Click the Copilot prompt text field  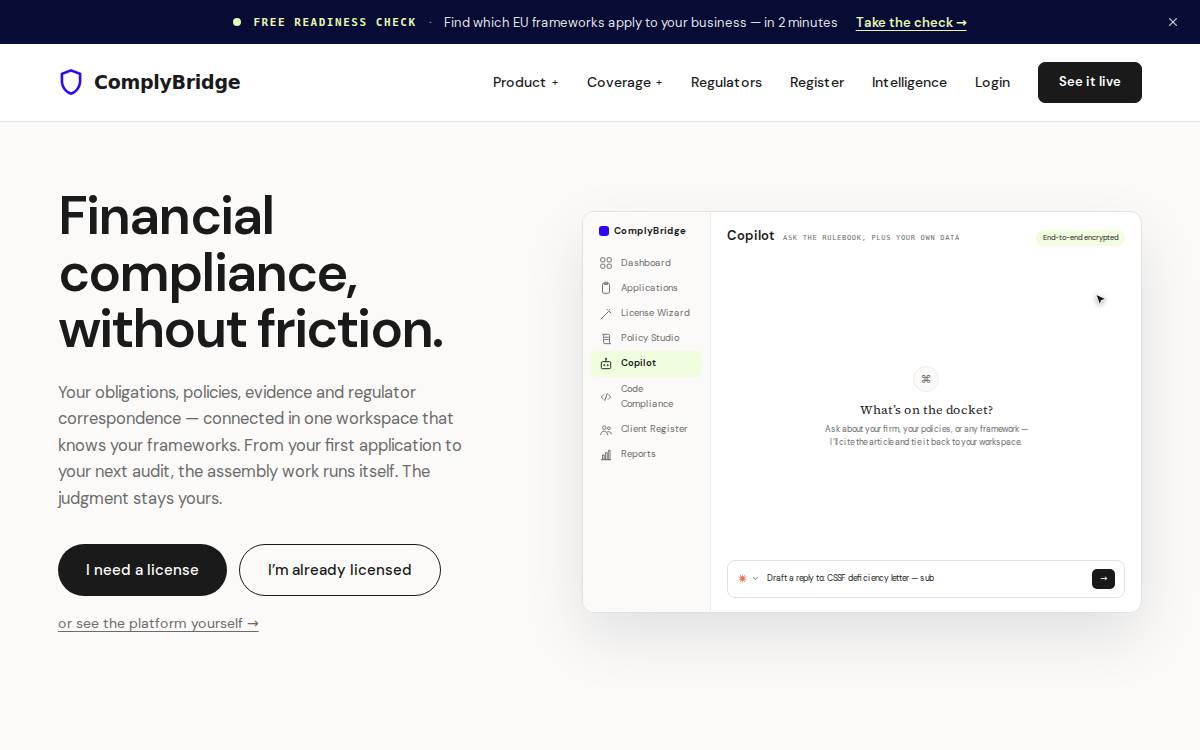pyautogui.click(x=926, y=578)
